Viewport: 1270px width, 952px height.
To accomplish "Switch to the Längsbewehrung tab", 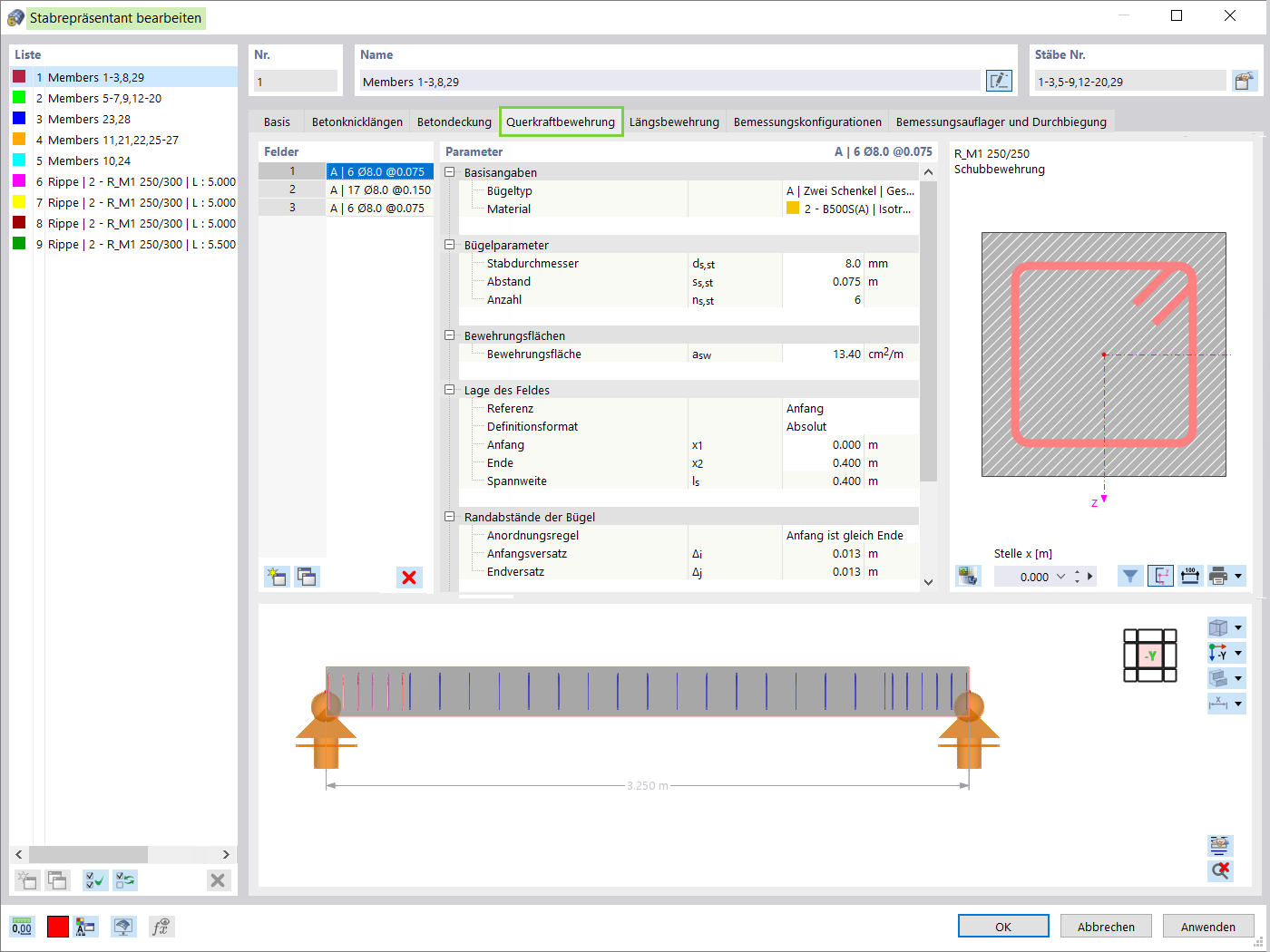I will pyautogui.click(x=674, y=121).
